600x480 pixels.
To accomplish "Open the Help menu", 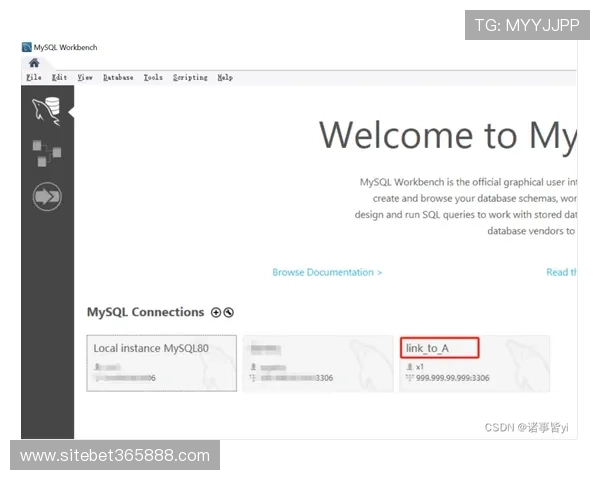I will [225, 77].
